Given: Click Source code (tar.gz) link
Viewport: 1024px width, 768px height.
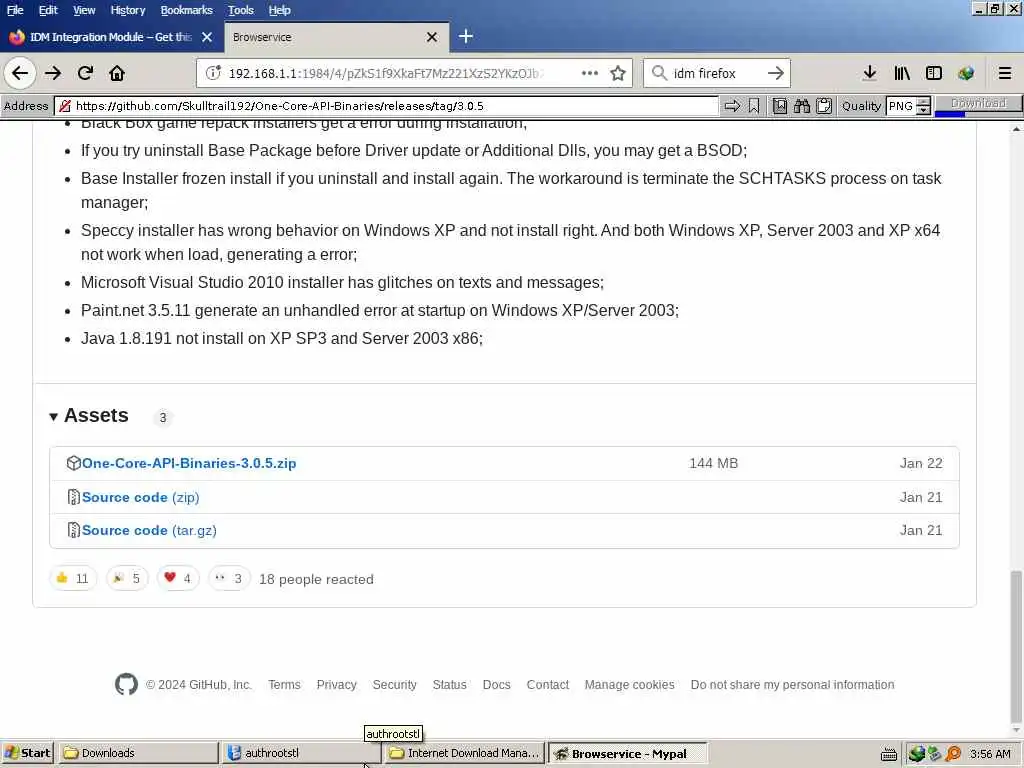Looking at the screenshot, I should click(149, 530).
